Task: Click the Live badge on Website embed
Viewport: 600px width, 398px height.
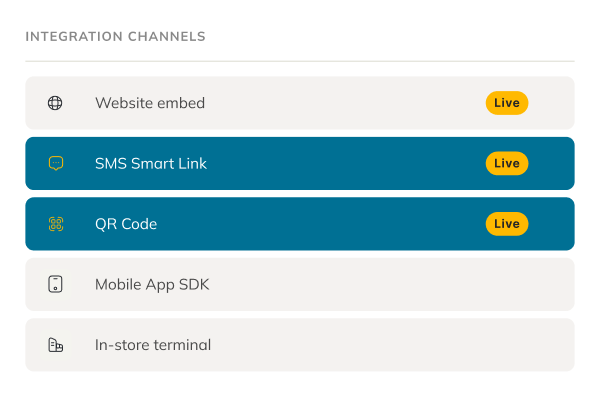Action: [x=507, y=103]
